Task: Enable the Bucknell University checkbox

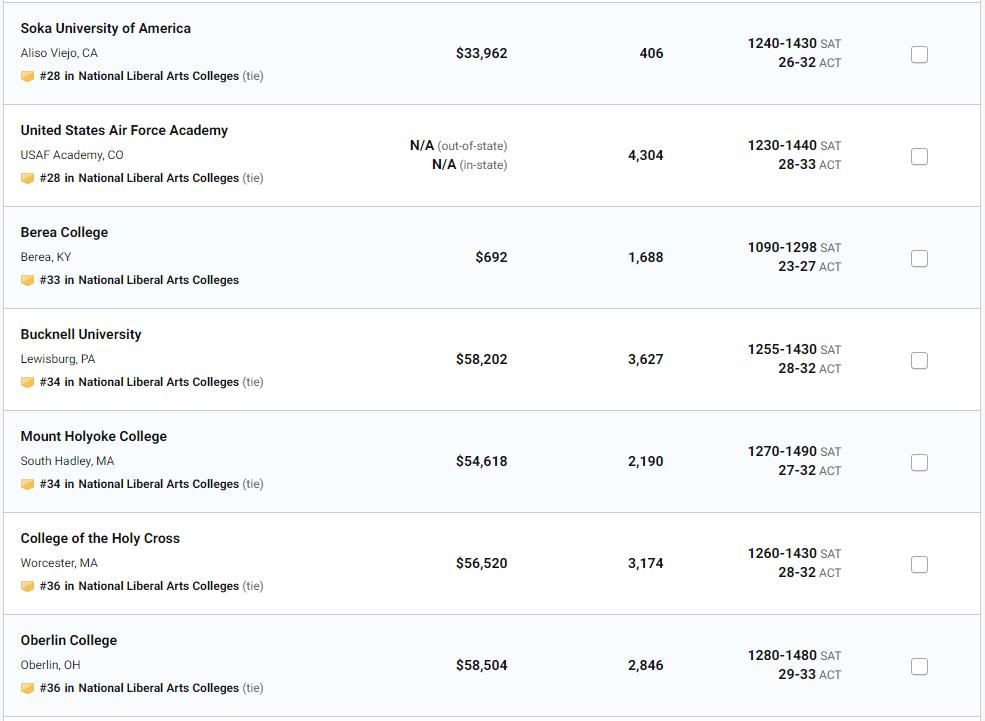Action: [919, 360]
